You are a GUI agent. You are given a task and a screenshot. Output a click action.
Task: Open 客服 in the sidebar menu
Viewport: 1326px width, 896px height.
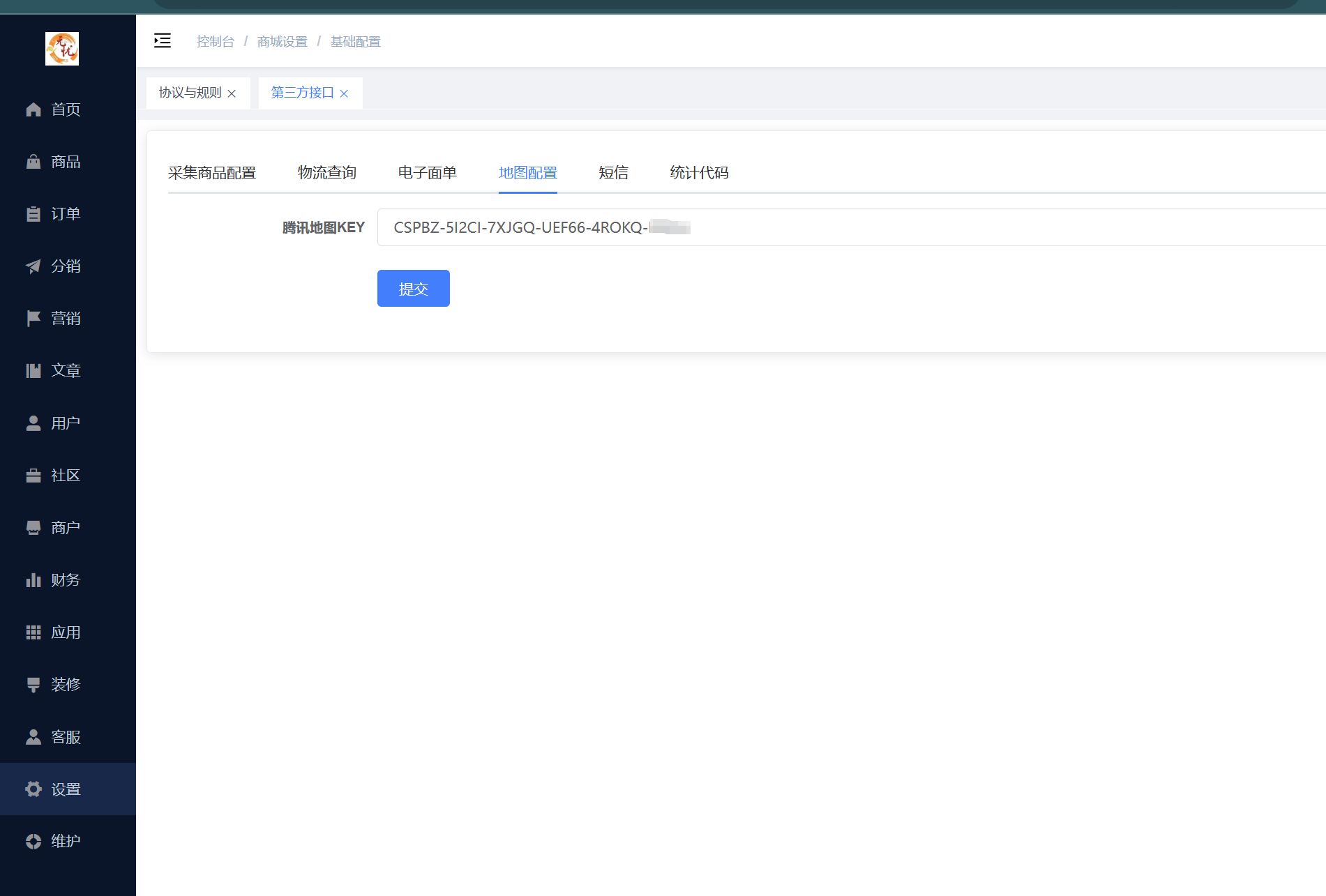(68, 737)
